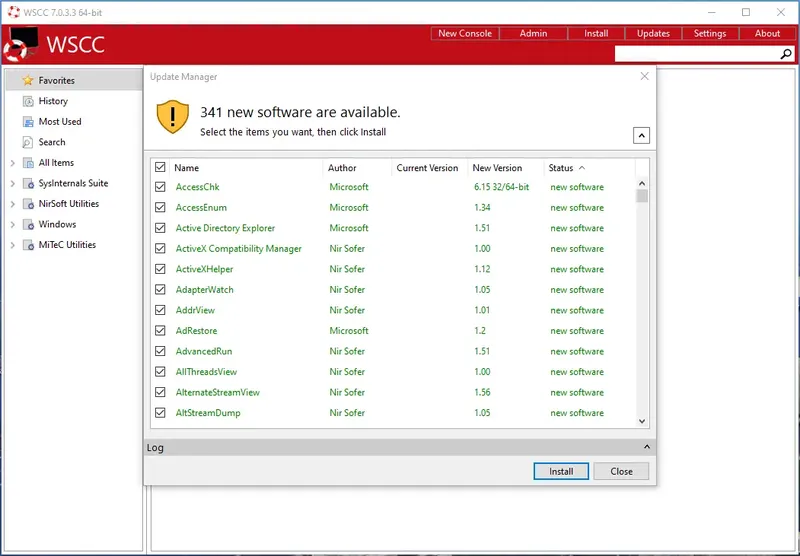Image resolution: width=800 pixels, height=556 pixels.
Task: Uncheck the AltStreamDump checkbox
Action: point(160,413)
